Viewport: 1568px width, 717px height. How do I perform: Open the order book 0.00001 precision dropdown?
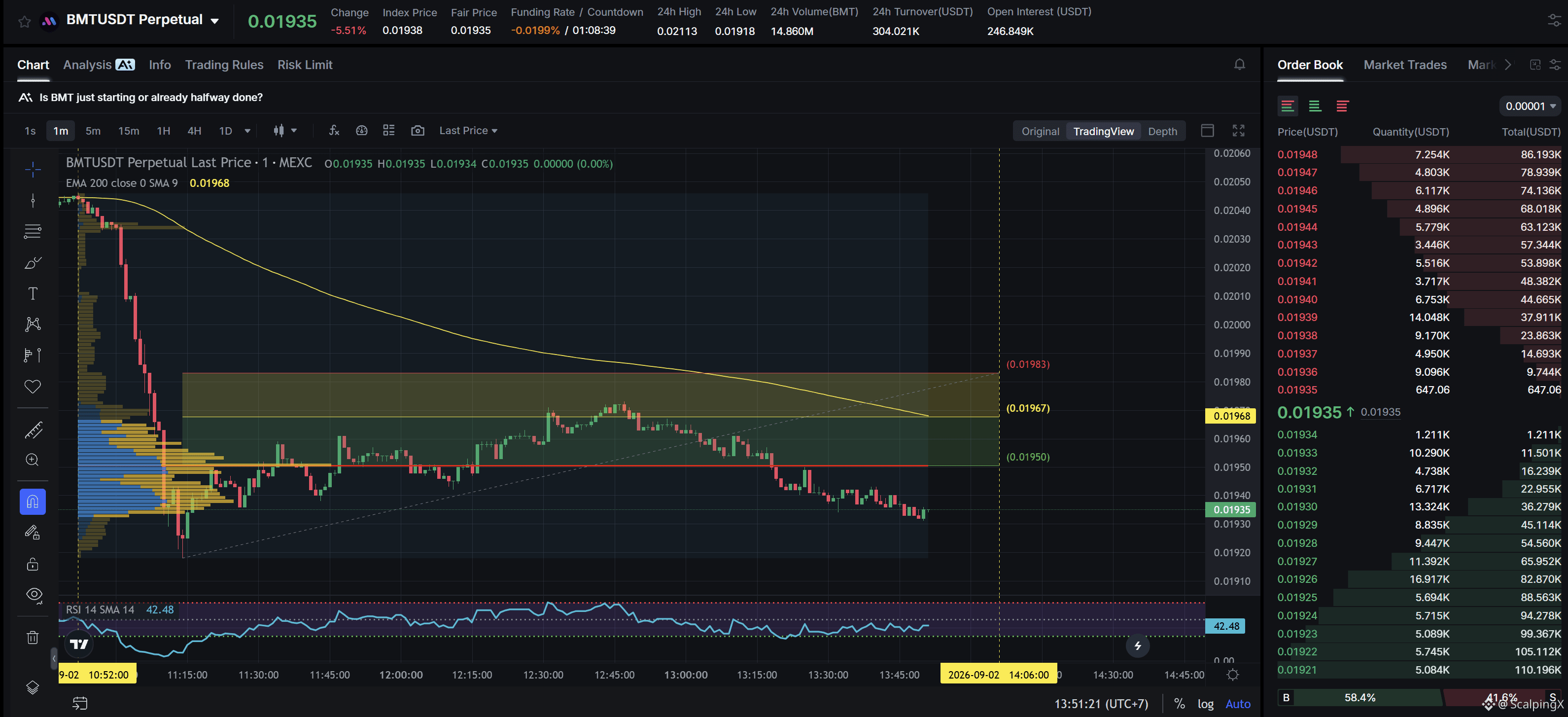[1530, 106]
